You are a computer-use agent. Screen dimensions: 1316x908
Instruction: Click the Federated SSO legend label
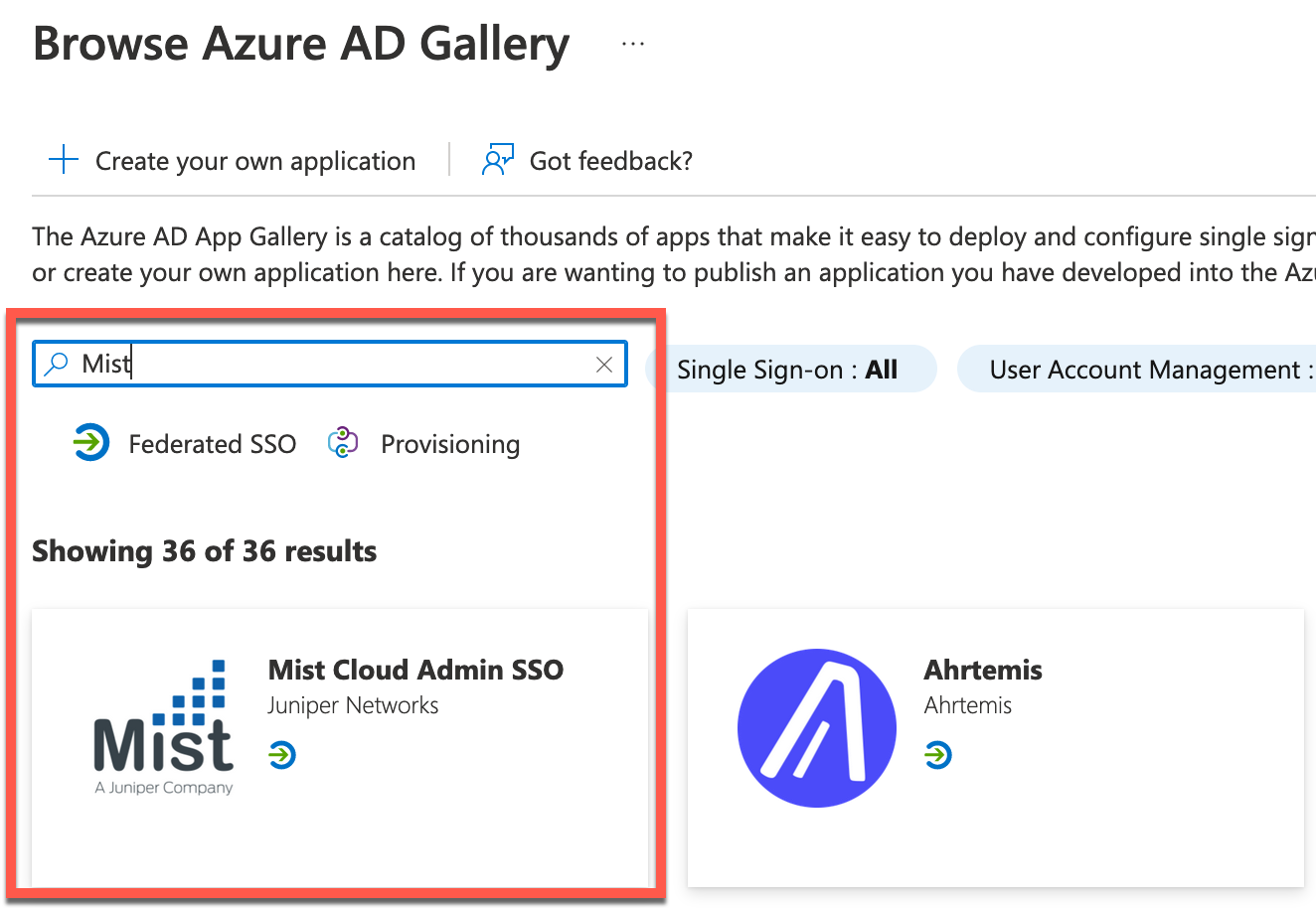pos(213,444)
